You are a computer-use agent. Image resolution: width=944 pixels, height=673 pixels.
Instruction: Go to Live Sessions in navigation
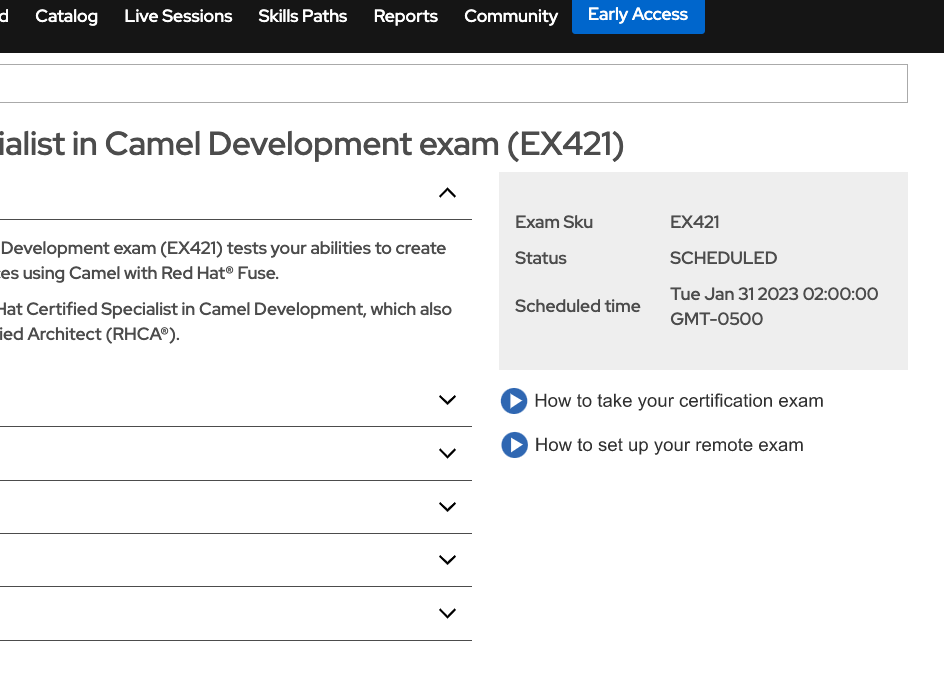pos(178,16)
